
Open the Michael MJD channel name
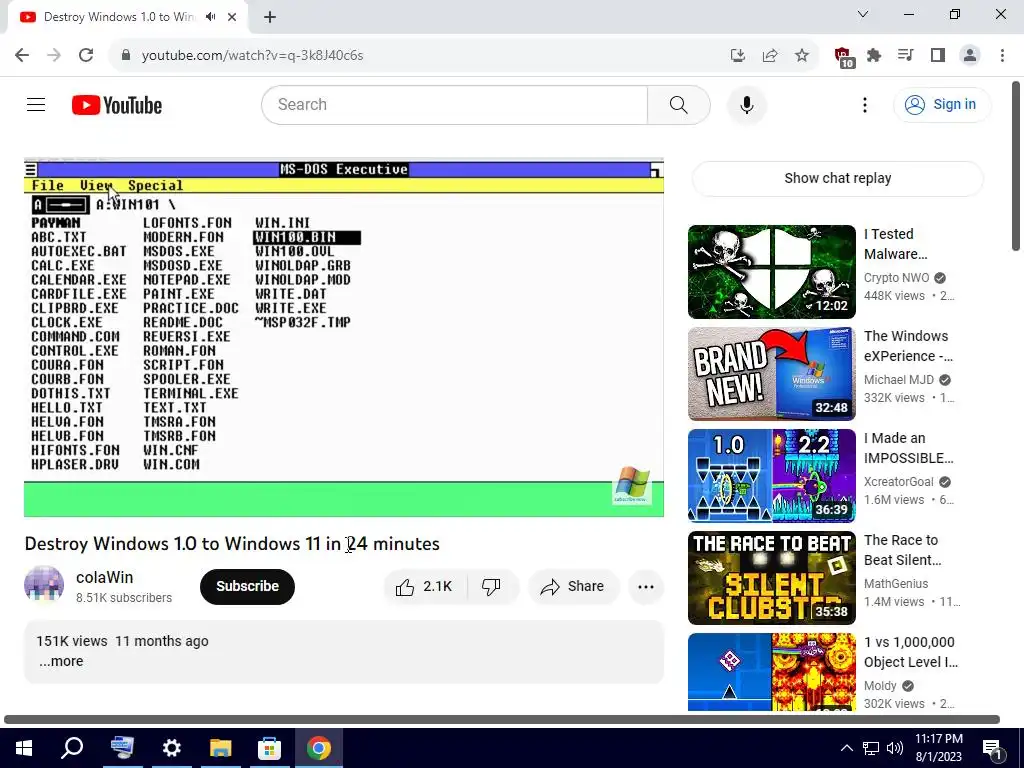[899, 379]
